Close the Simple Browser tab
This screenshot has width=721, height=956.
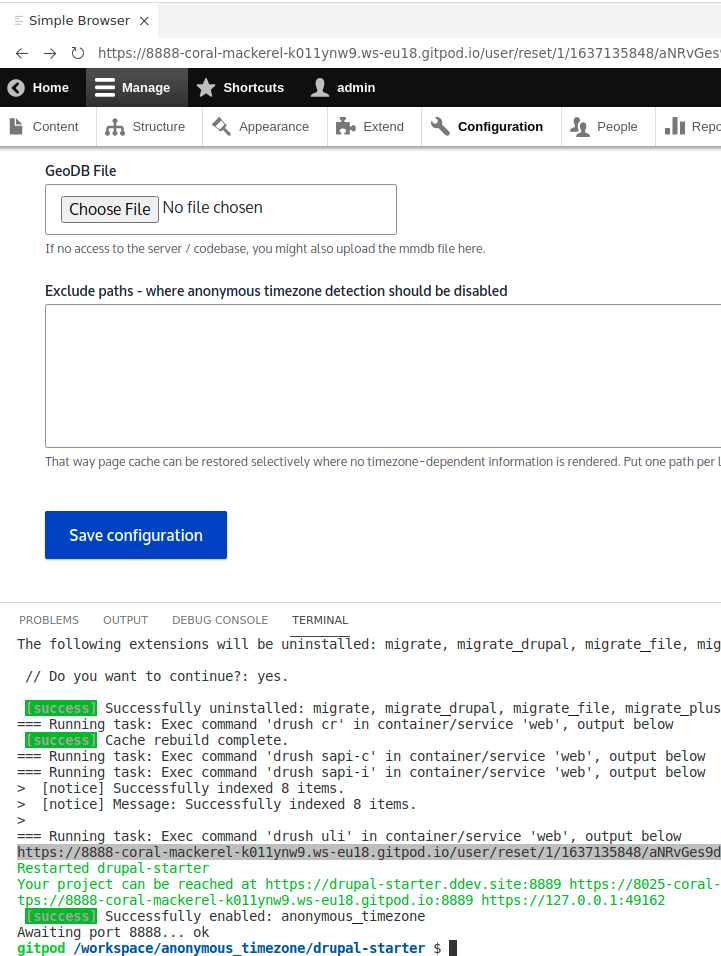point(144,21)
